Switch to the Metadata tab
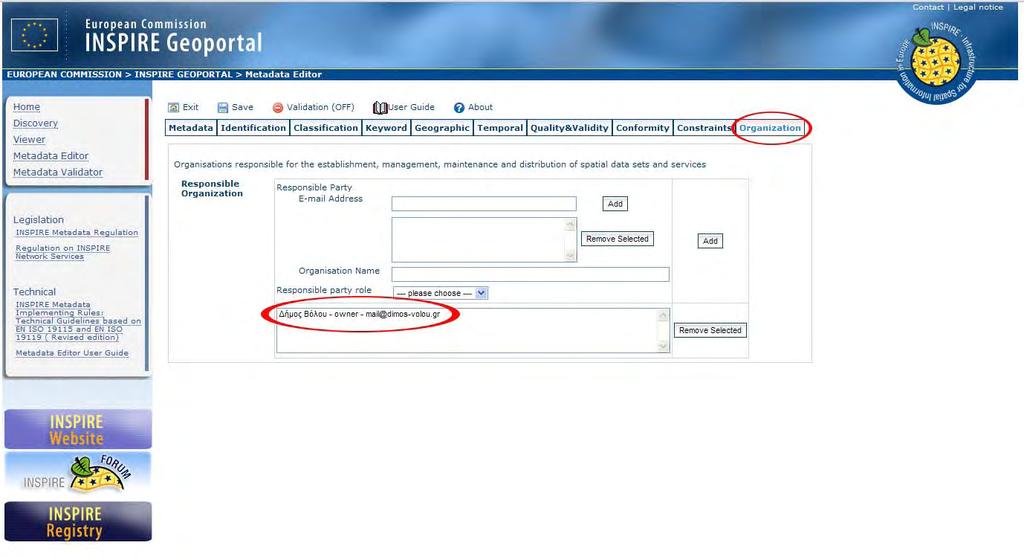This screenshot has height=557, width=1024. click(x=191, y=128)
